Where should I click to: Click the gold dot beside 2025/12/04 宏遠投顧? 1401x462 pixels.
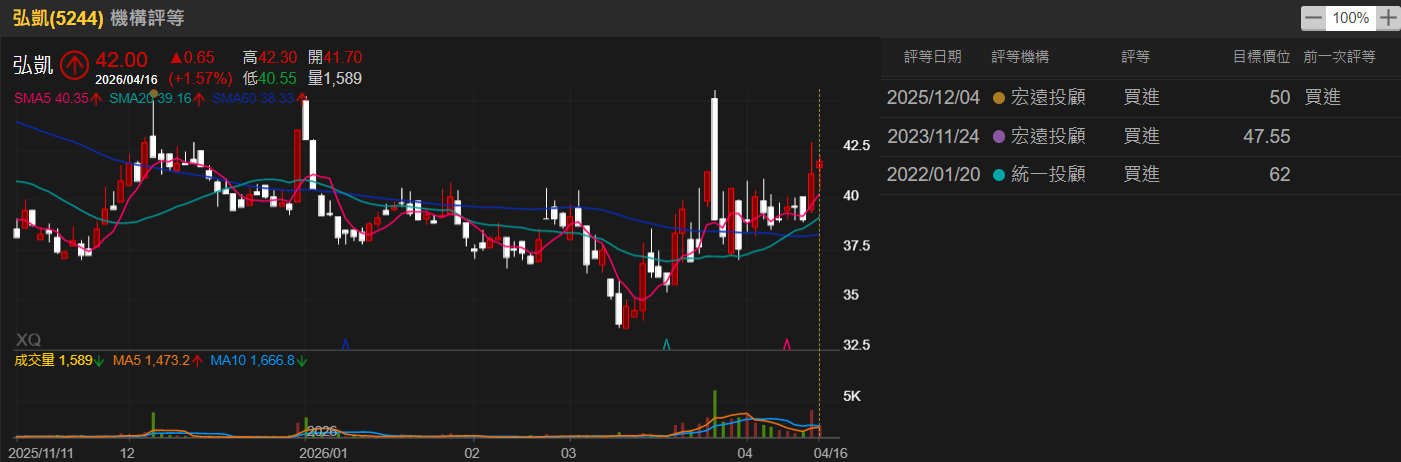[997, 98]
